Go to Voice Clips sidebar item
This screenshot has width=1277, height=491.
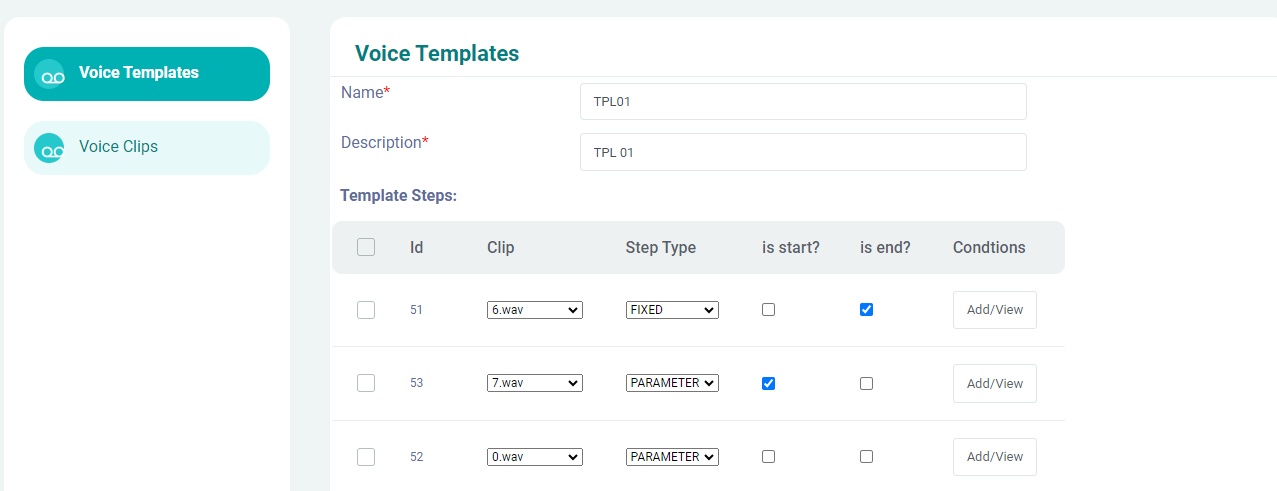tap(147, 147)
